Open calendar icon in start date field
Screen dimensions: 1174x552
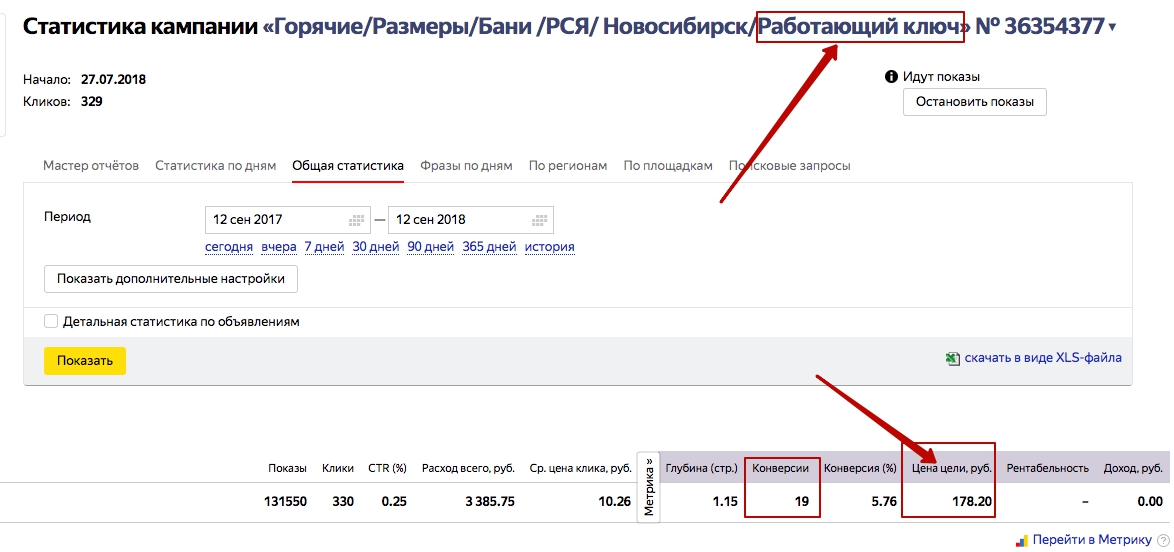[356, 219]
